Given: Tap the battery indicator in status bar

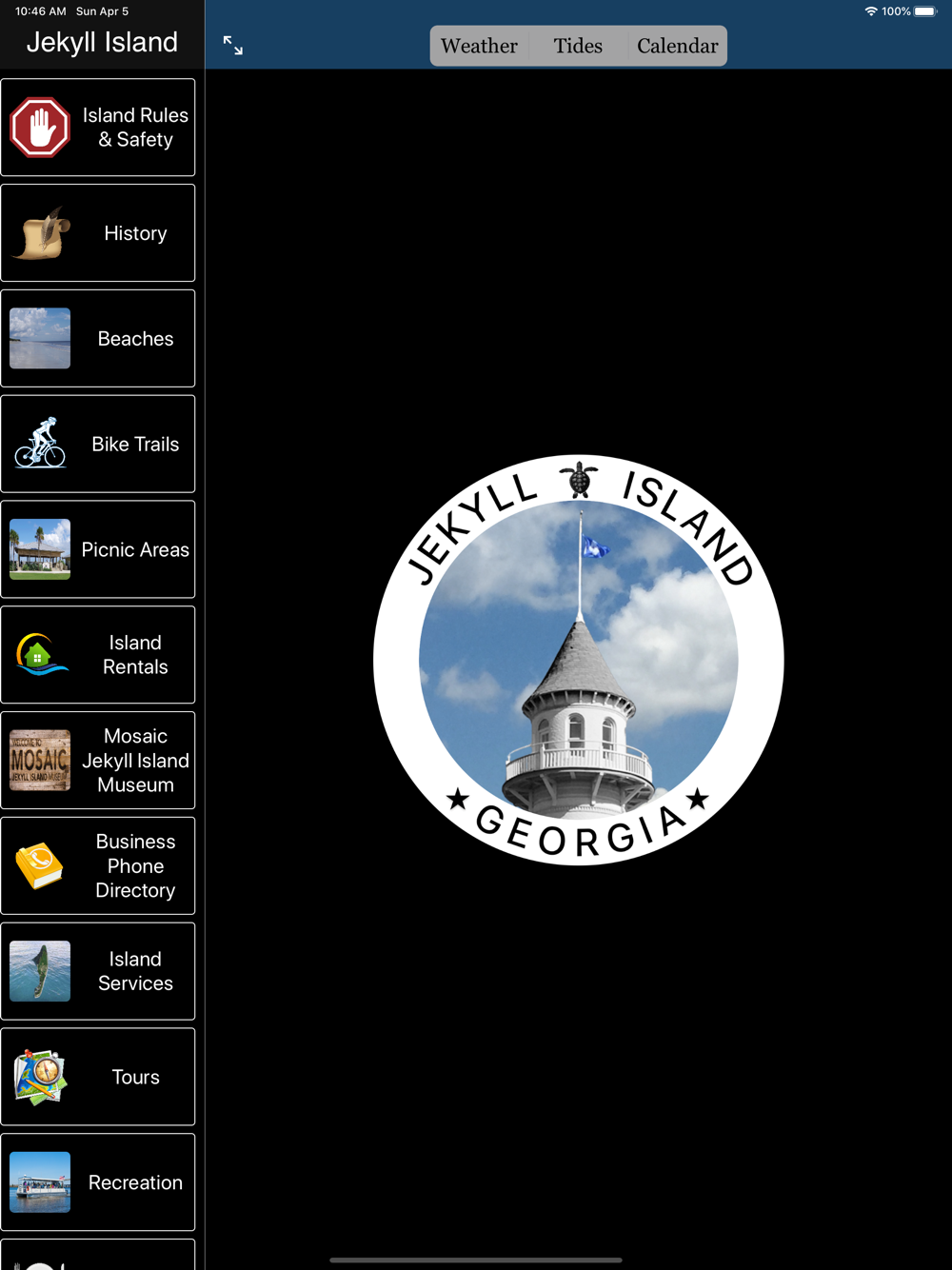Looking at the screenshot, I should pyautogui.click(x=925, y=11).
